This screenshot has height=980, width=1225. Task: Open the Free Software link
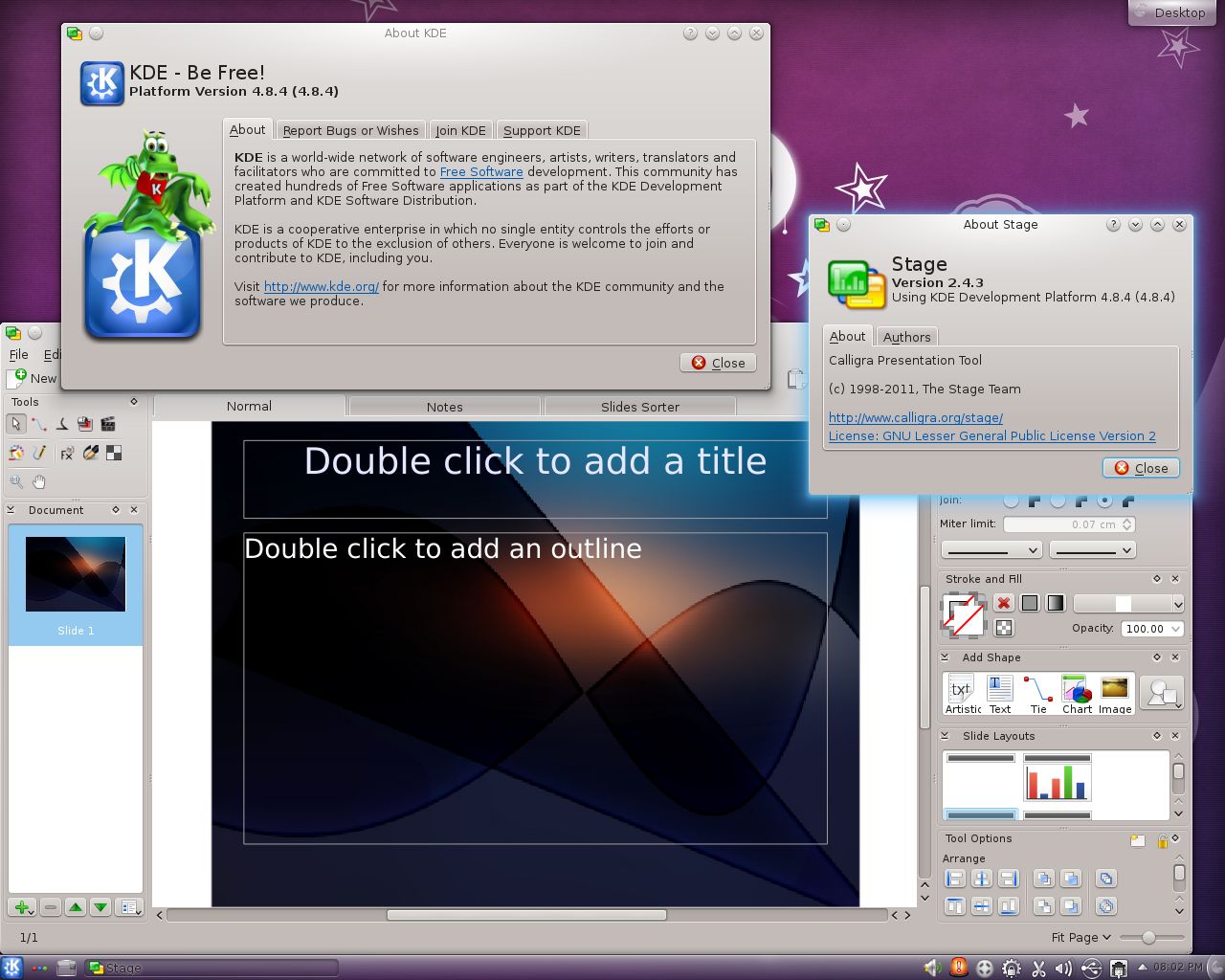481,172
